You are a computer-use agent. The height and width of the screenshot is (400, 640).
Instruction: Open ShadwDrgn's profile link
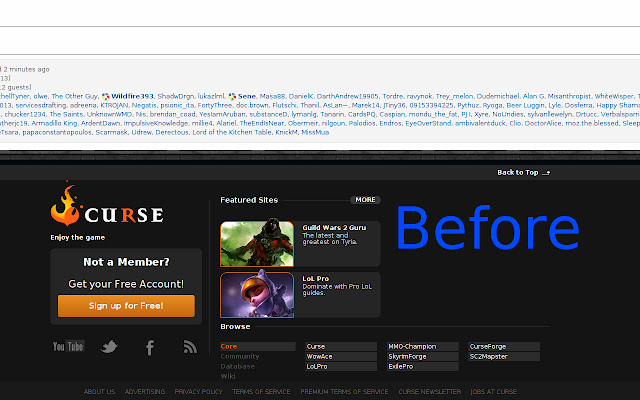176,96
